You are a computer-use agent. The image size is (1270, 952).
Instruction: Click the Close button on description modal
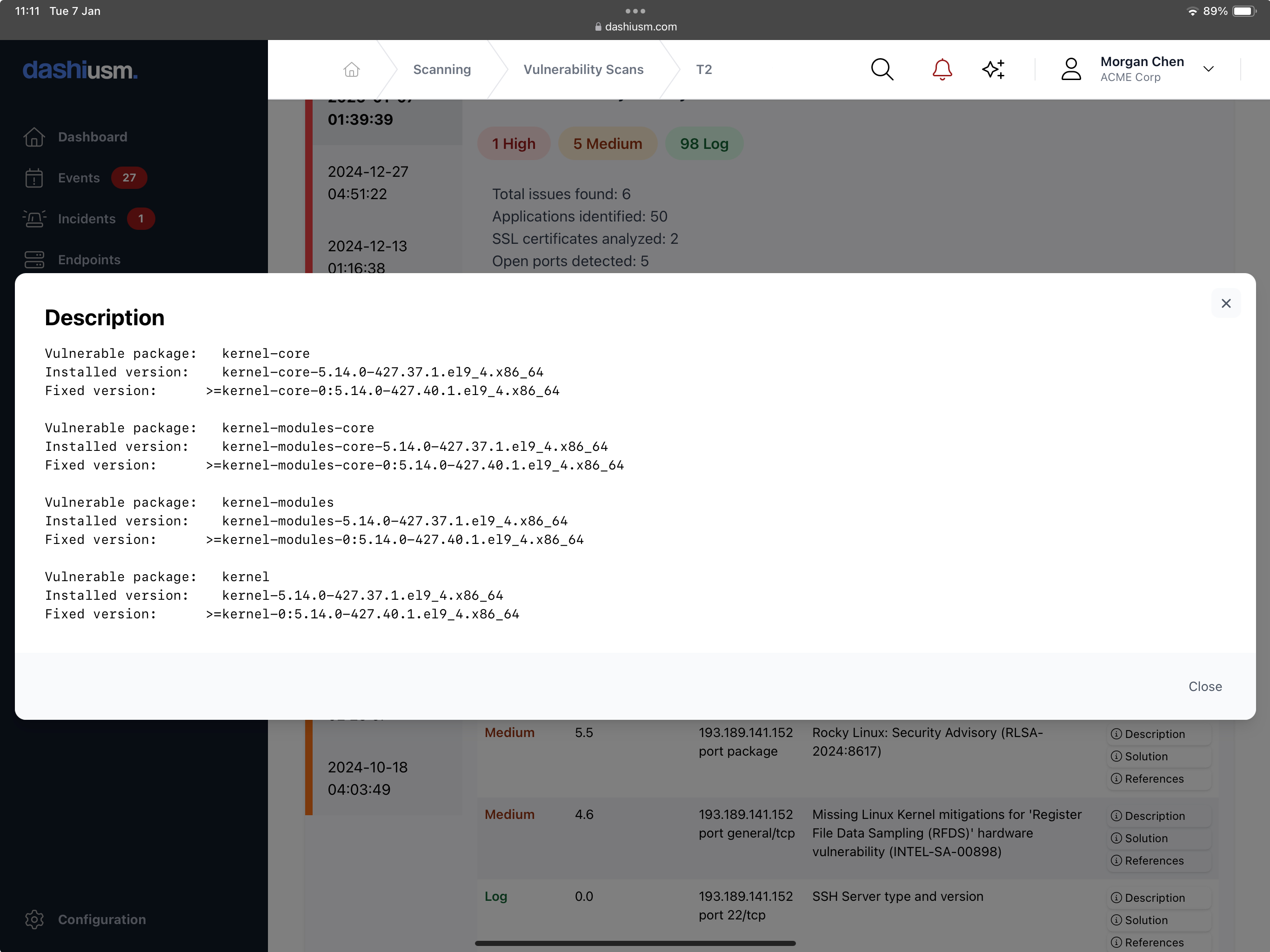1205,686
